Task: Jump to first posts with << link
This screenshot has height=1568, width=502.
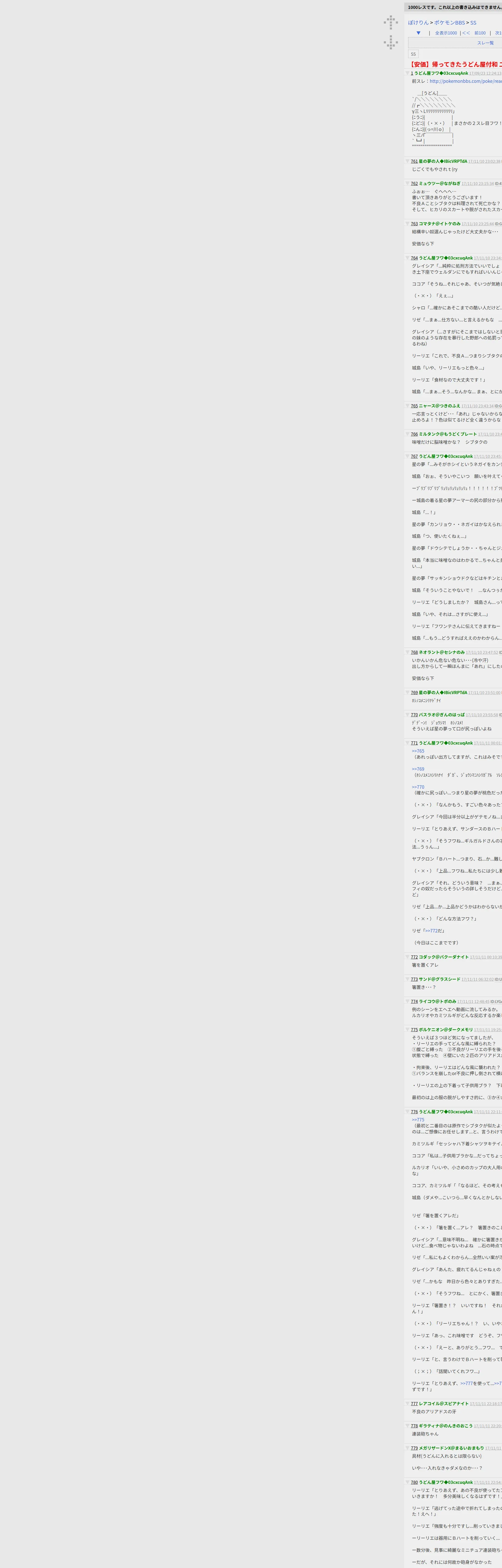Action: [466, 33]
